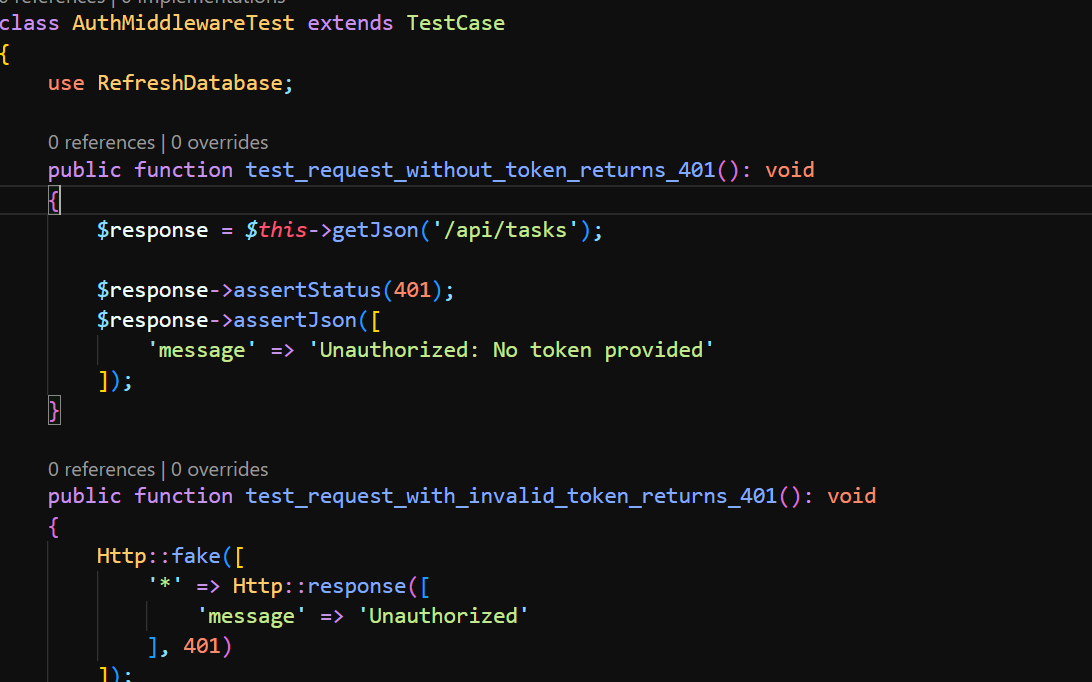Click the TestCase parent class name

(x=455, y=23)
